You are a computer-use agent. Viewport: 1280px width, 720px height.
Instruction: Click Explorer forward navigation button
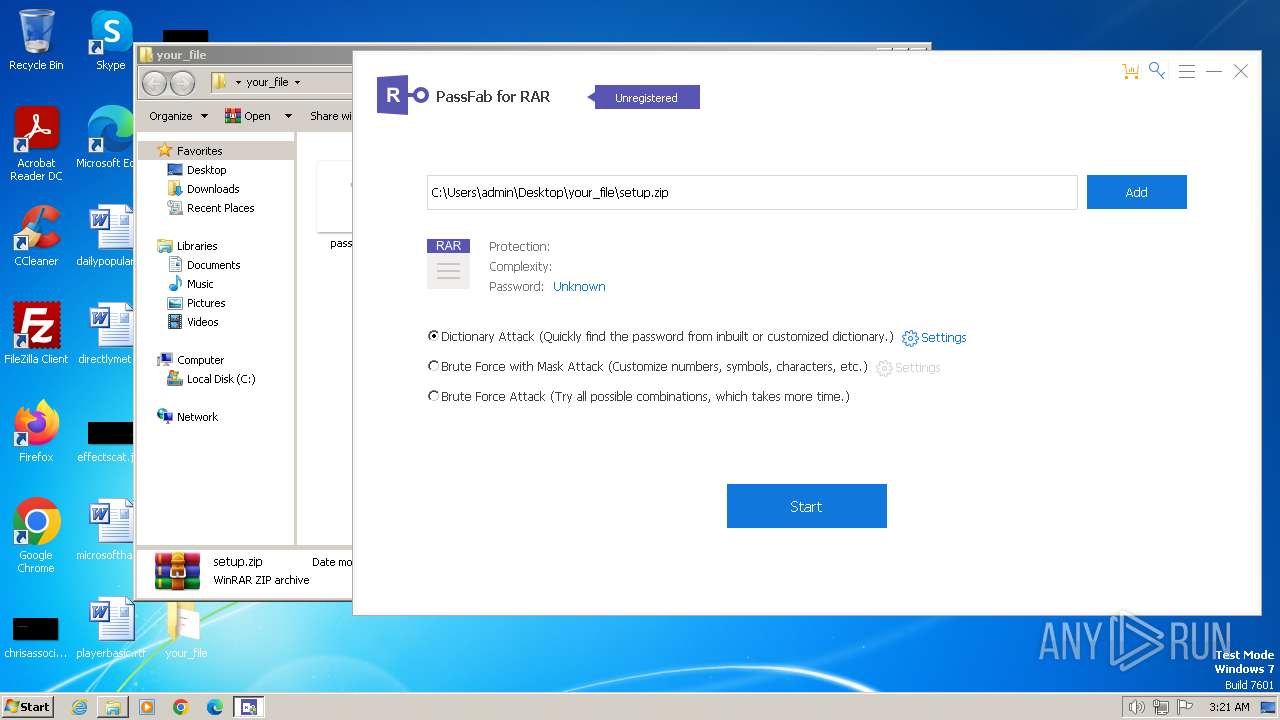click(182, 83)
